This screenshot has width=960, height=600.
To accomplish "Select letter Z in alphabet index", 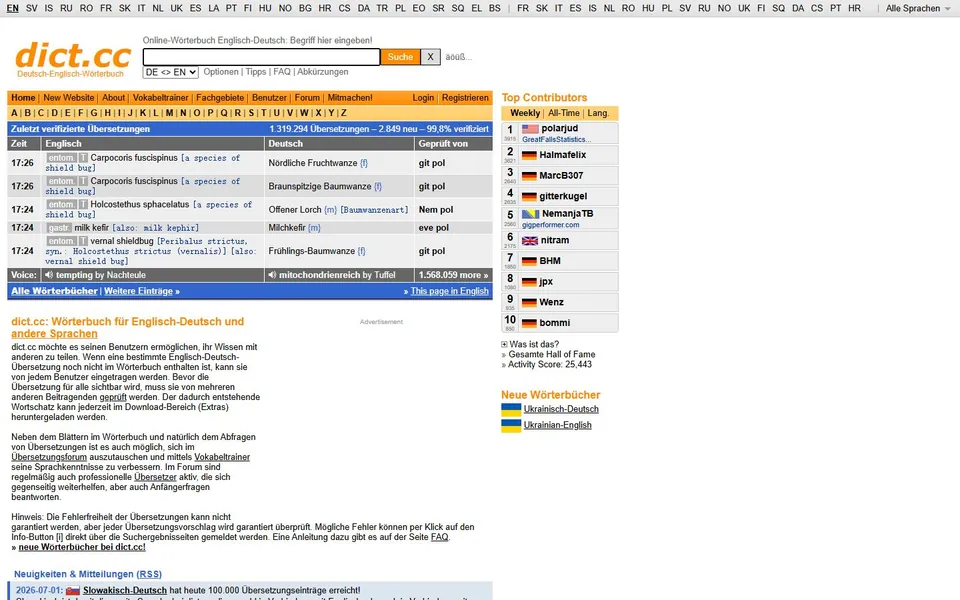I will tap(343, 113).
